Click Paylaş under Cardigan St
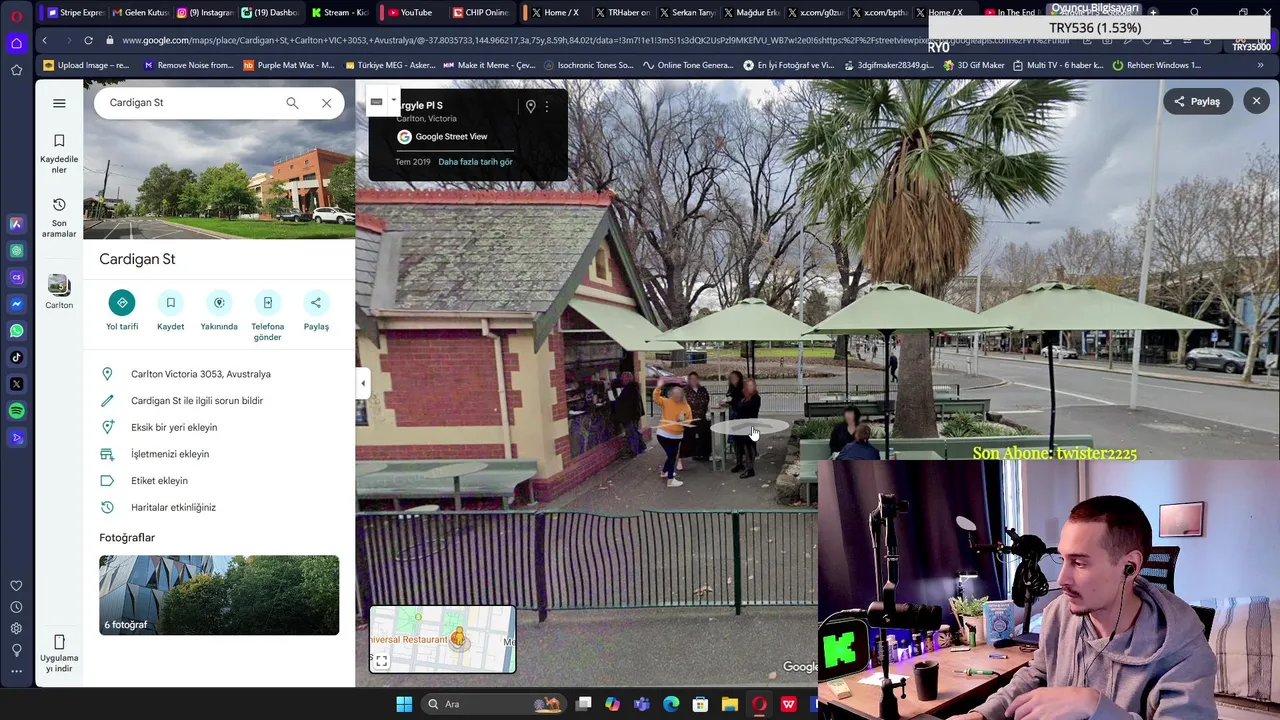This screenshot has height=720, width=1280. tap(316, 311)
